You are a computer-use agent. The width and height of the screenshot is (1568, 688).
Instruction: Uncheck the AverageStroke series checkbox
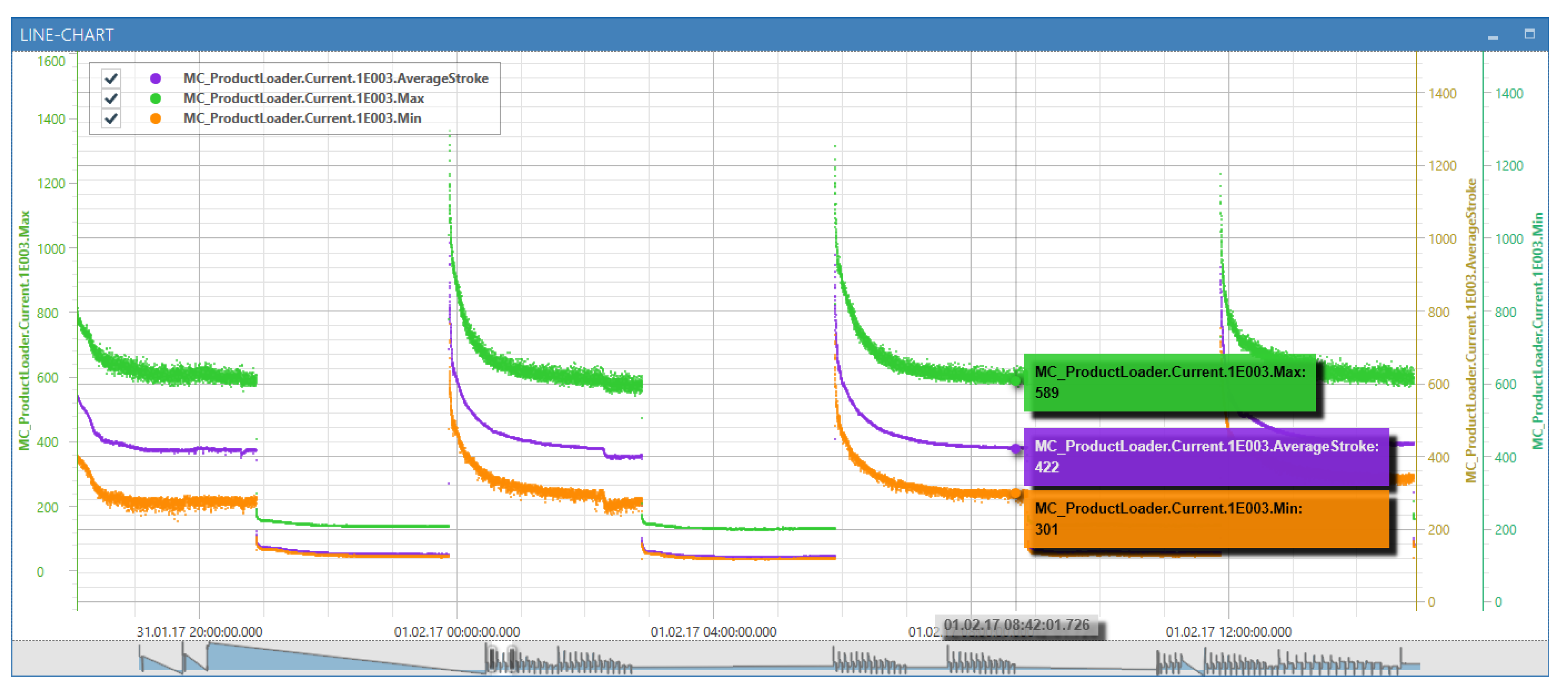tap(111, 78)
